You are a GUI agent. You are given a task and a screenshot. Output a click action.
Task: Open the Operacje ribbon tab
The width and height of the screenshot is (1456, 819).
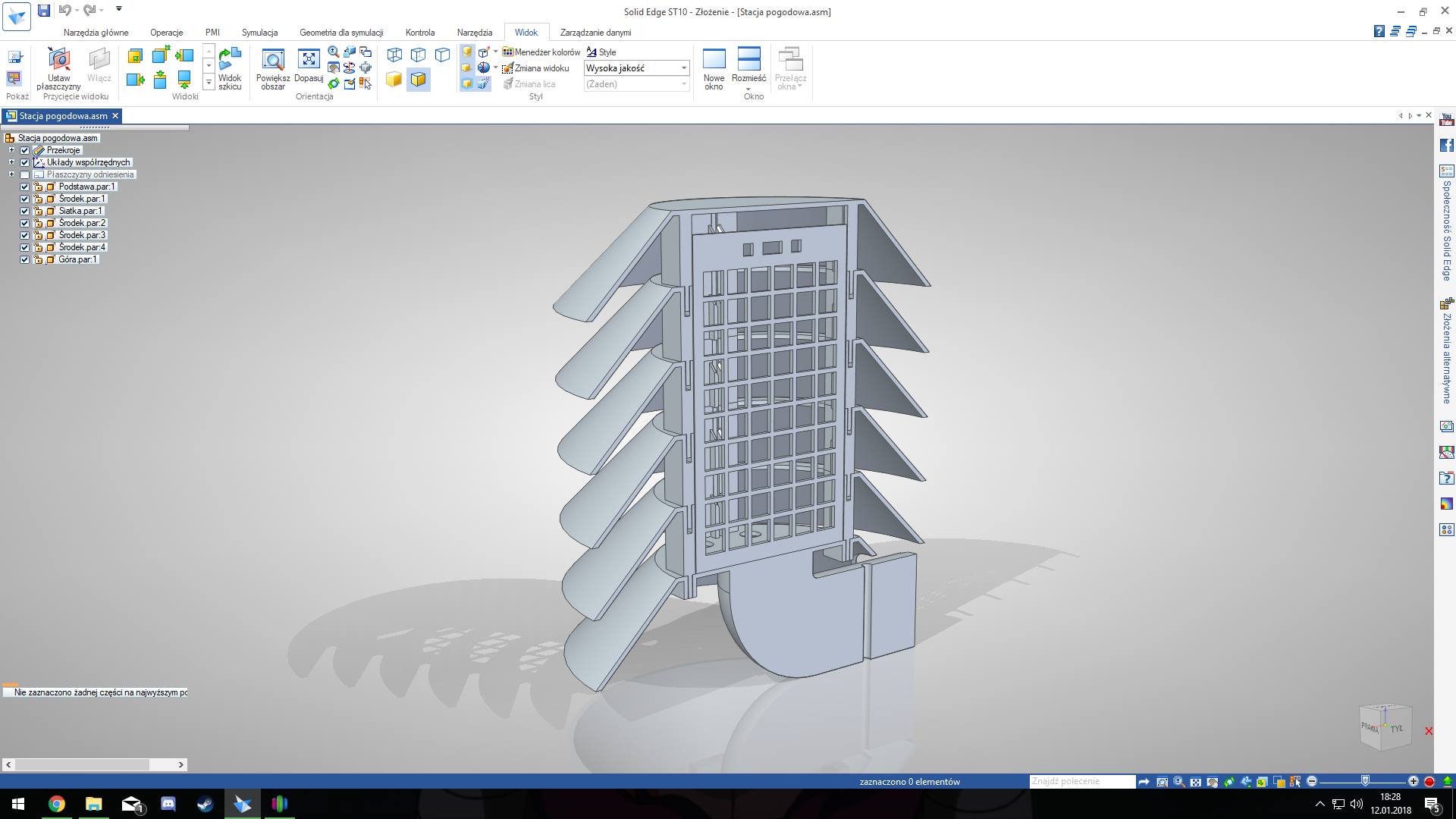[167, 33]
